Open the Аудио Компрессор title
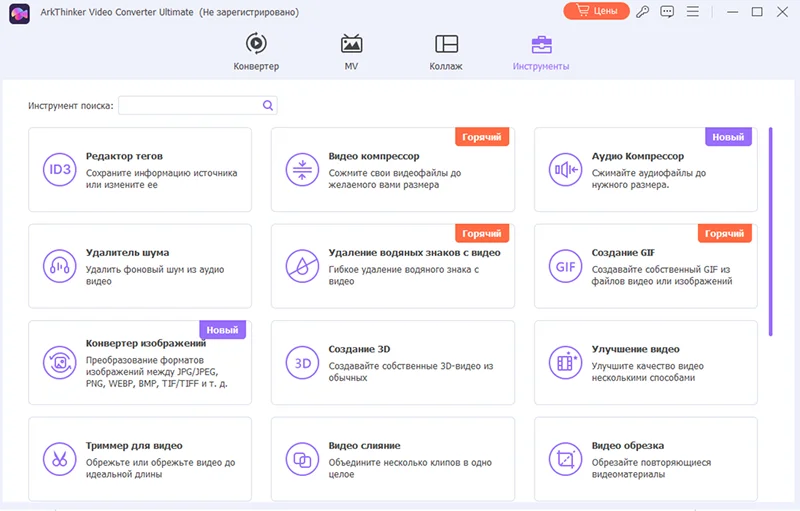 [x=638, y=156]
